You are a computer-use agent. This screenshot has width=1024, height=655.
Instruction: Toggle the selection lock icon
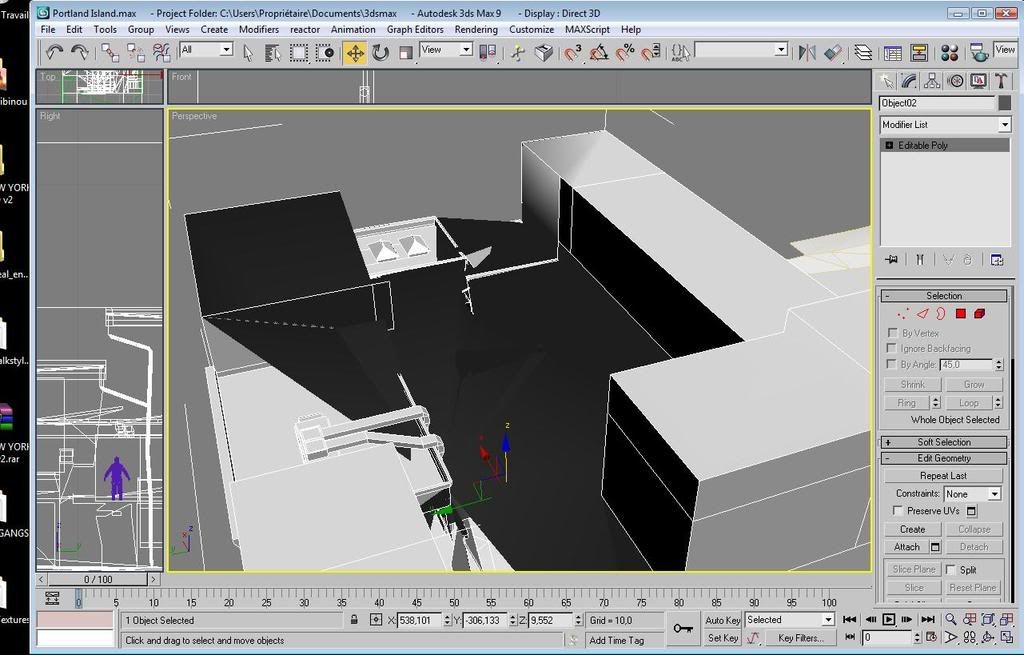(354, 620)
